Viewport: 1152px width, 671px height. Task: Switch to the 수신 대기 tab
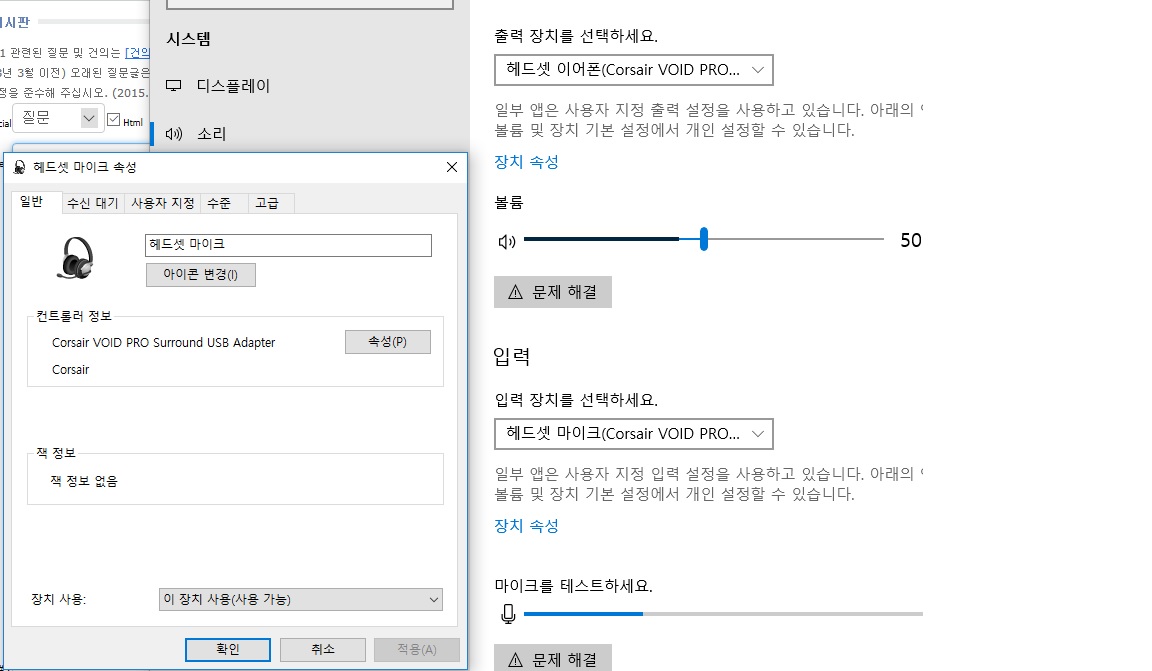pyautogui.click(x=93, y=204)
